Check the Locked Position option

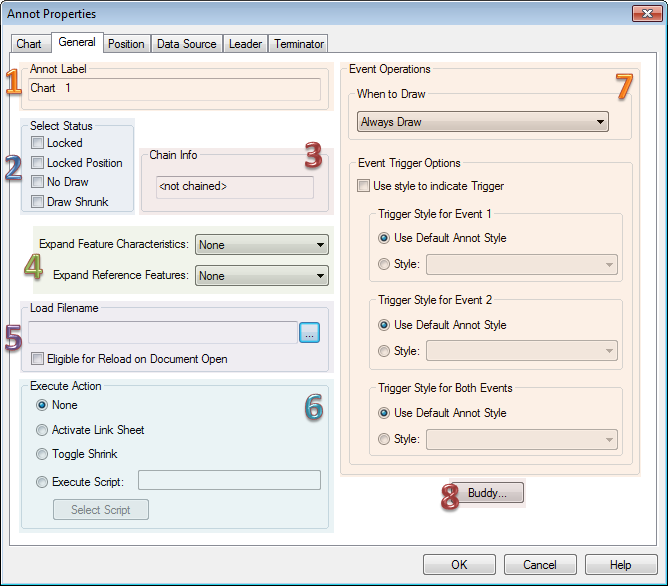38,163
